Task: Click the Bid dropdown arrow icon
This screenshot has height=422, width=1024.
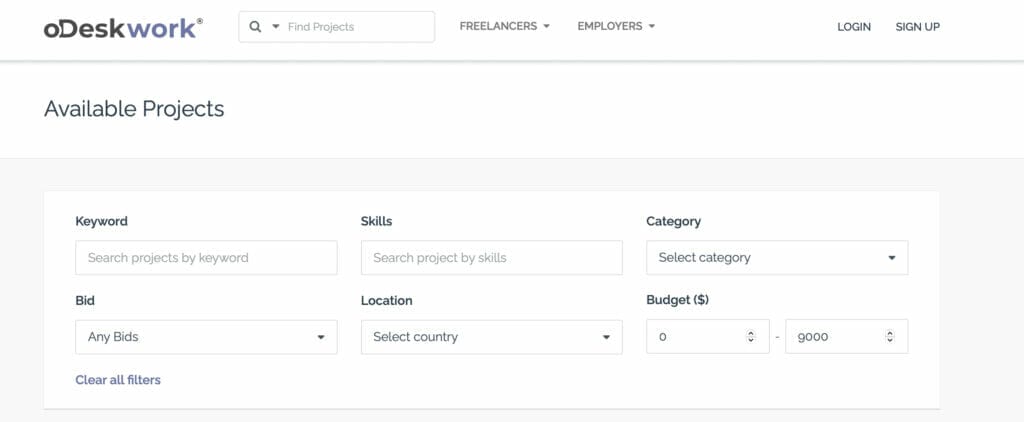Action: 321,338
